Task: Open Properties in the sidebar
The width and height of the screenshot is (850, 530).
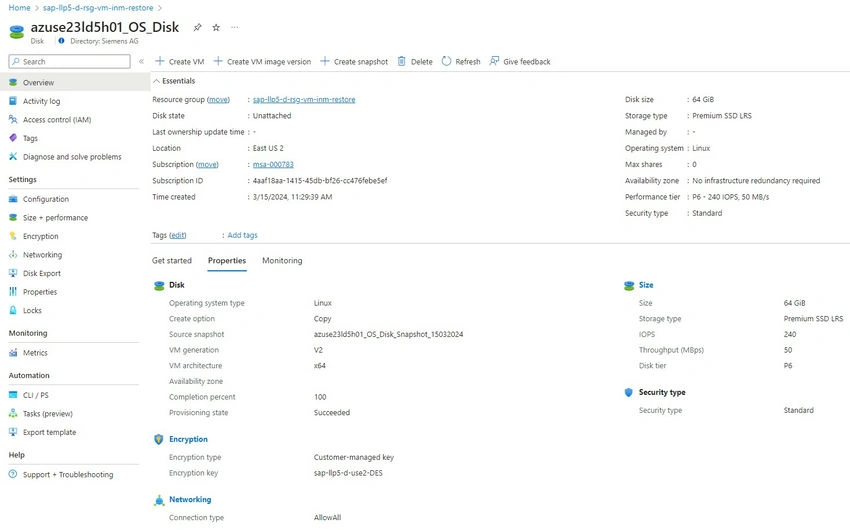Action: point(40,292)
